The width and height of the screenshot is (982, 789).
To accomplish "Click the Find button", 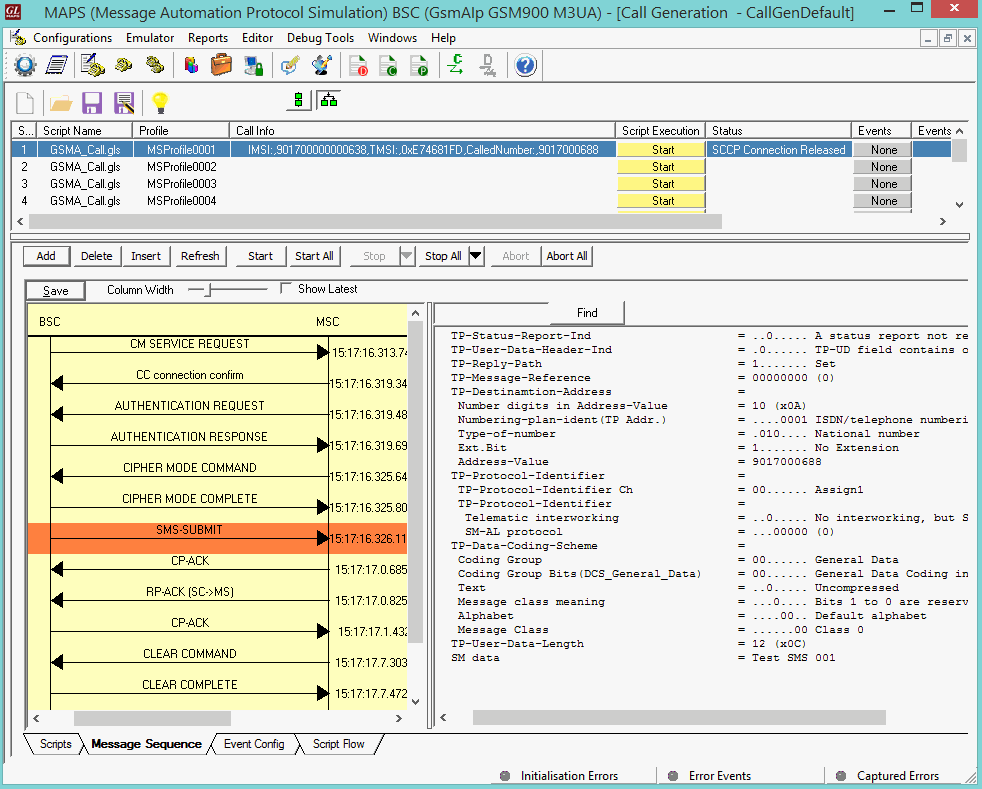I will point(587,312).
